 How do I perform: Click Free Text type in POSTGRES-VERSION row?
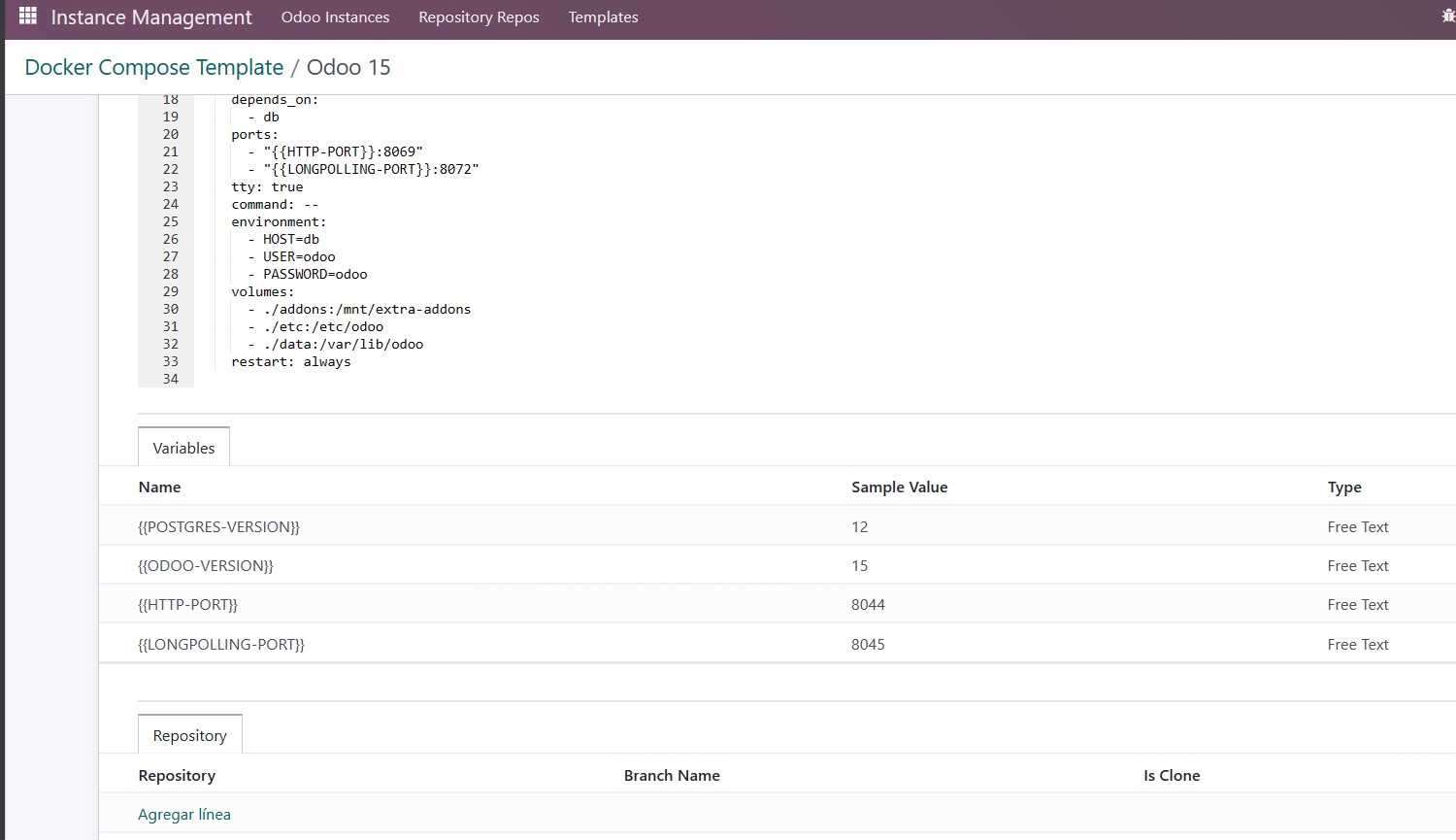tap(1358, 526)
